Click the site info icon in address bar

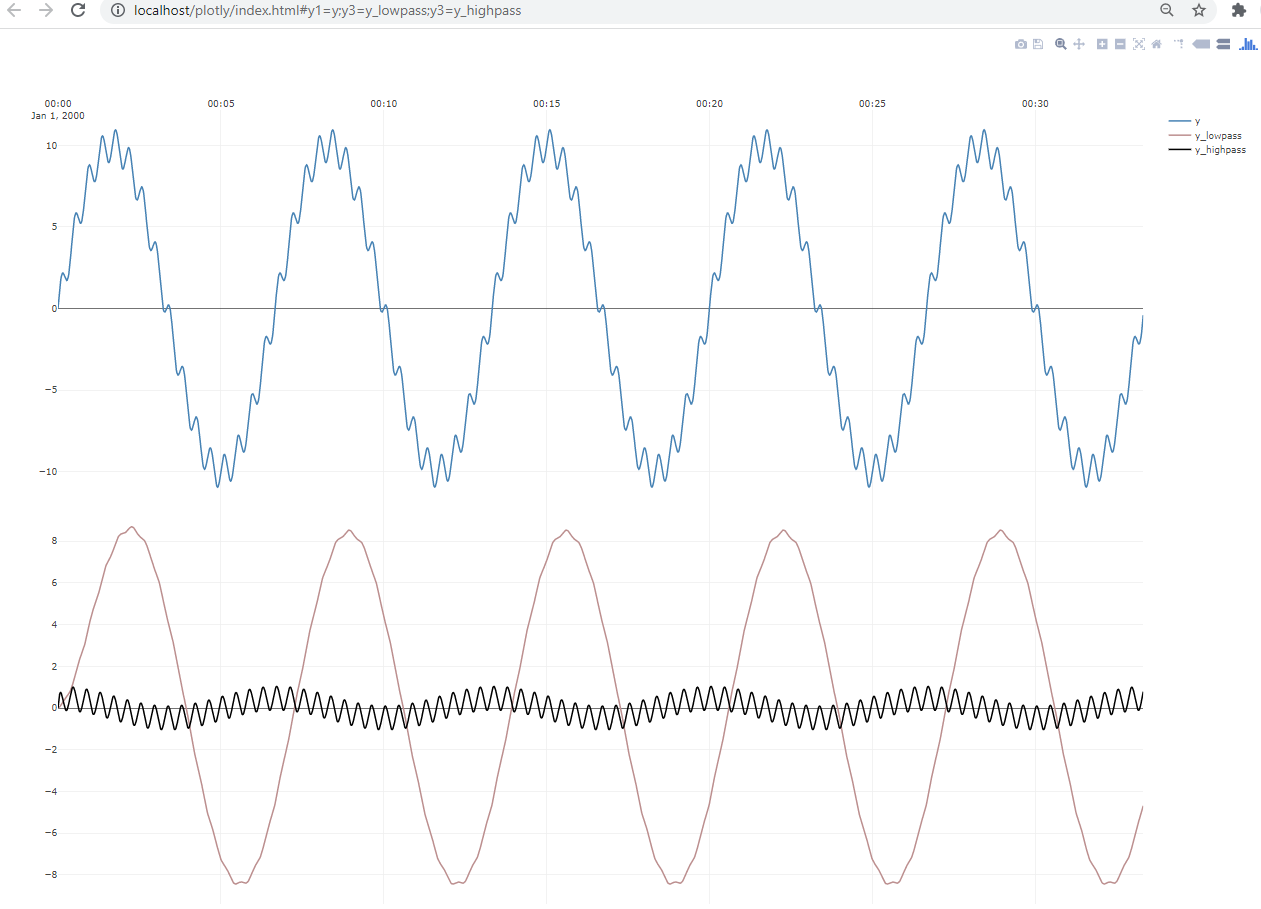click(119, 11)
